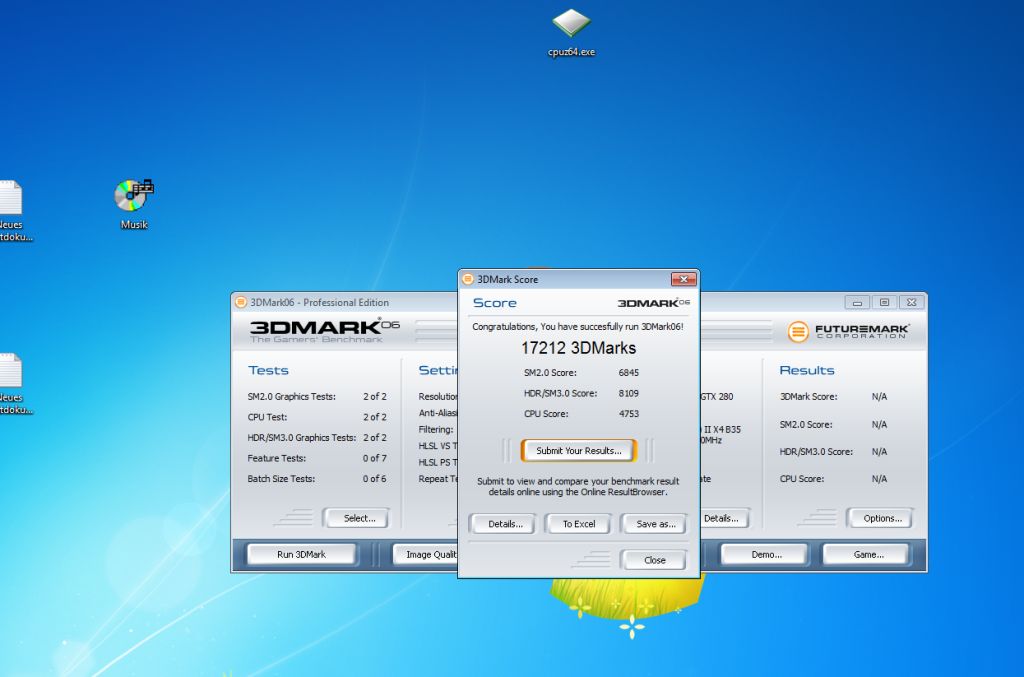Open system Details... in the main 3DMark06 window
The width and height of the screenshot is (1024, 677).
pyautogui.click(x=724, y=518)
